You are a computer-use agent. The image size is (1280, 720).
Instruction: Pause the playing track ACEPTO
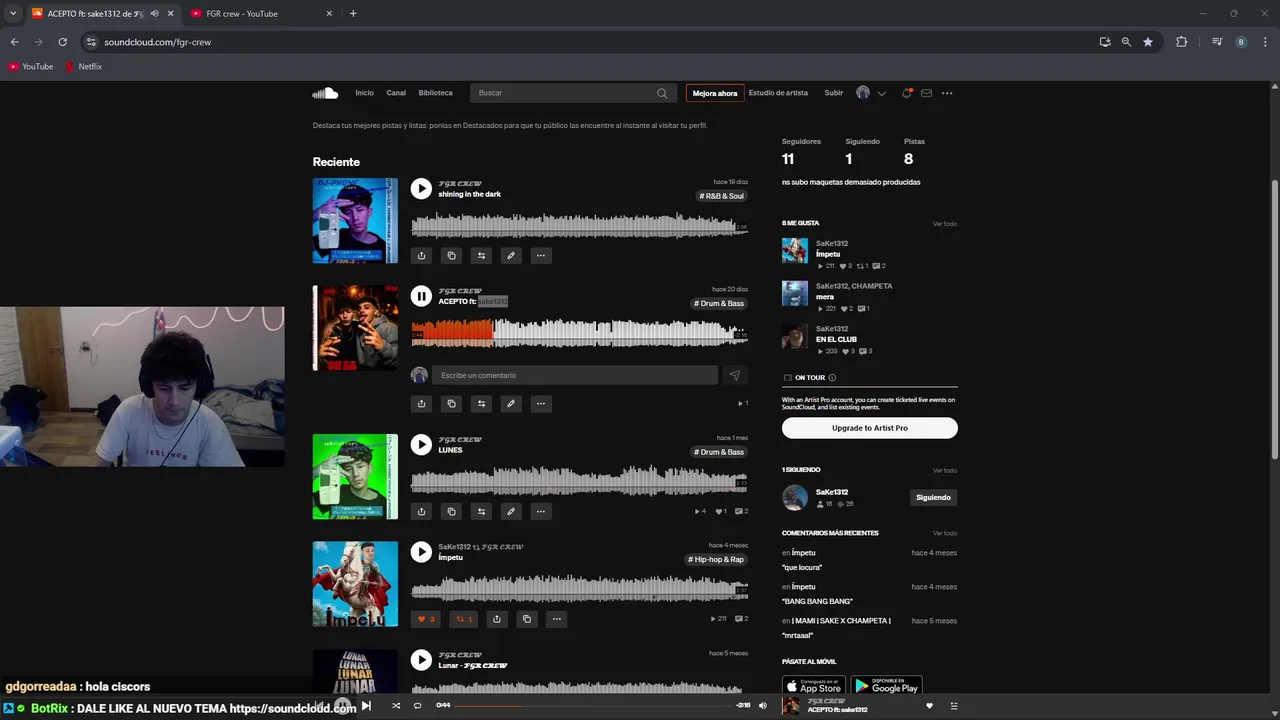point(421,296)
